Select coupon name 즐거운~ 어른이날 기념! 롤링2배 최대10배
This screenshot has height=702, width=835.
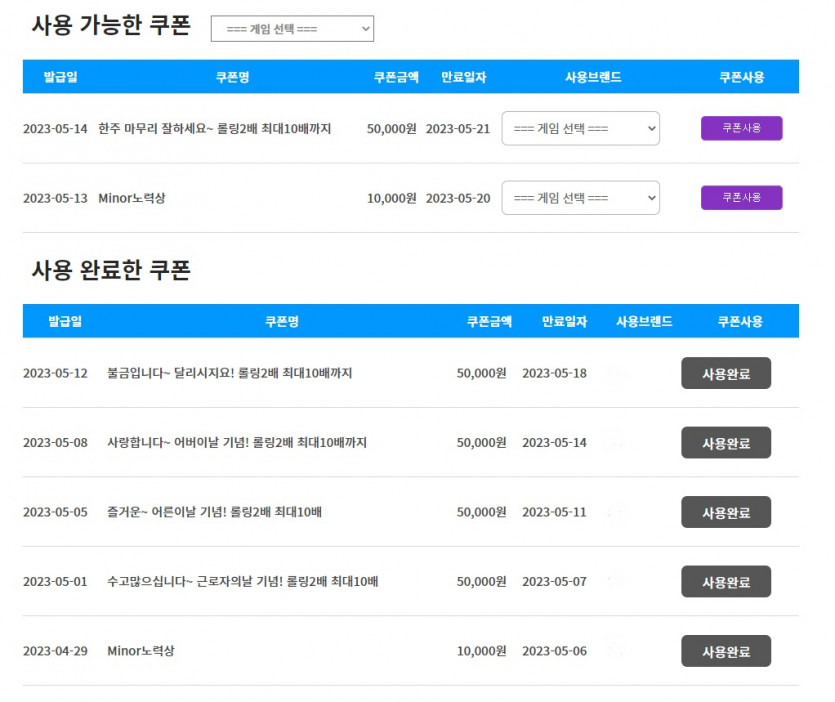pos(214,512)
